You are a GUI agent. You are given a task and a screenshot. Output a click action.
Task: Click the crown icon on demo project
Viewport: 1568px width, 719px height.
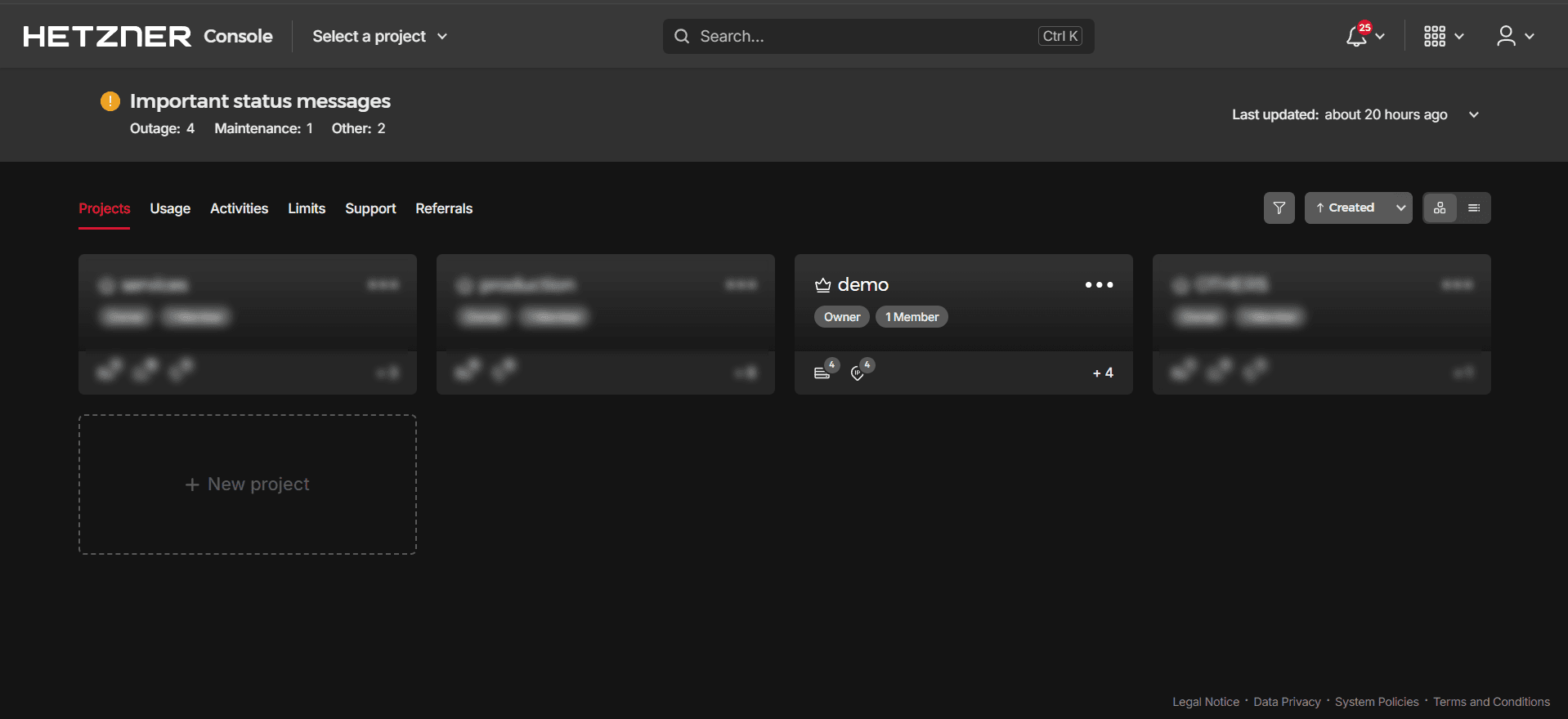coord(822,285)
